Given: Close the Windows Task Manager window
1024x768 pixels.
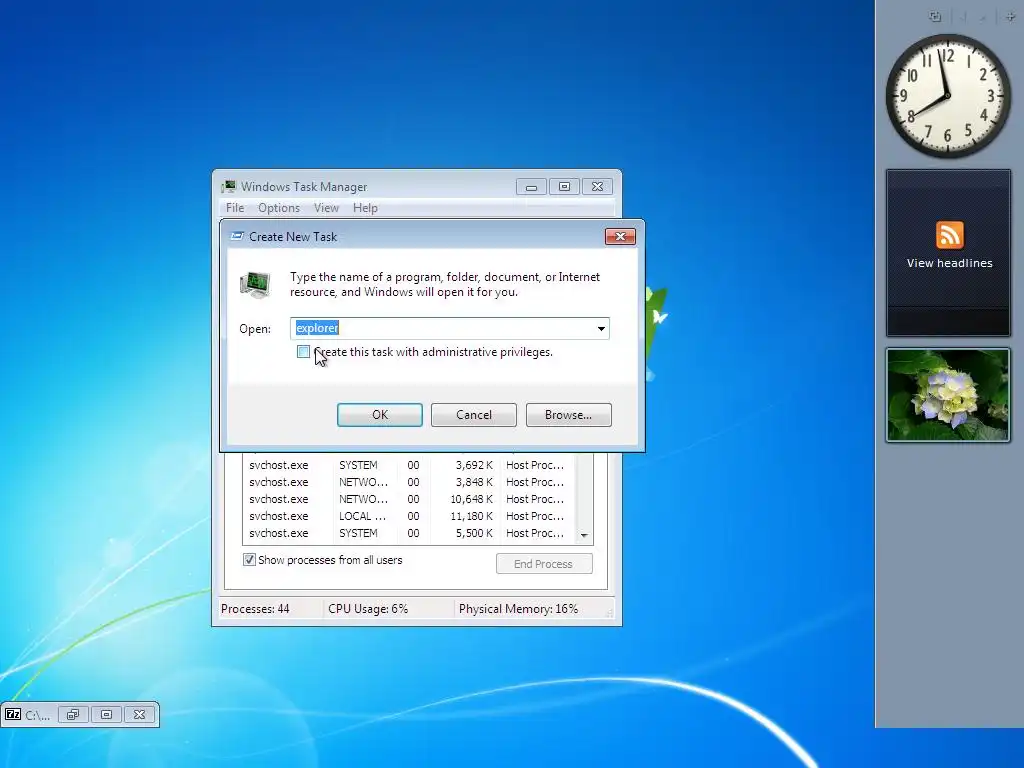Looking at the screenshot, I should click(x=597, y=187).
